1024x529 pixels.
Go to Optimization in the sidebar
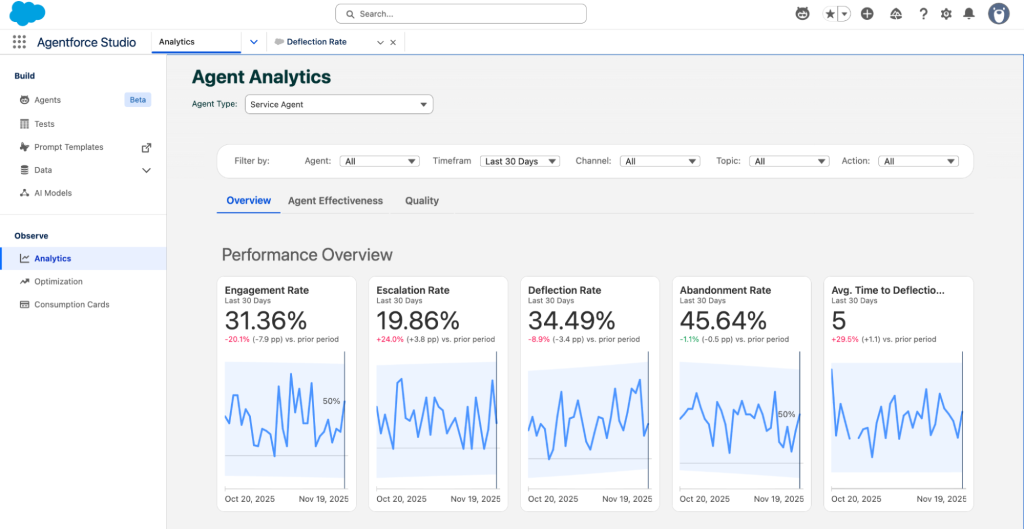58,281
